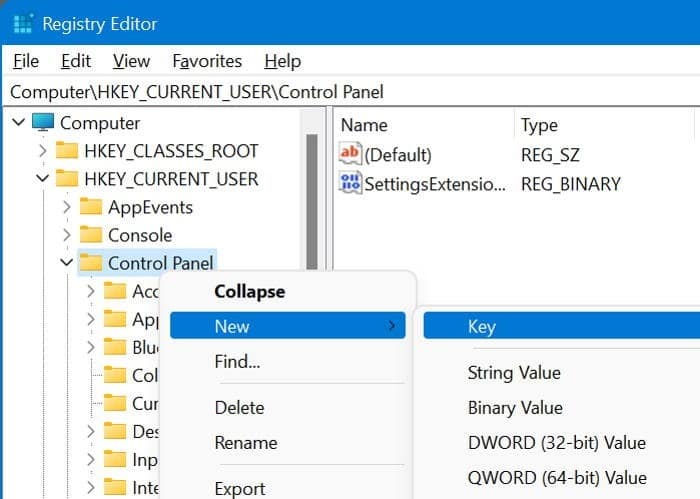The height and width of the screenshot is (499, 700).
Task: Select the Control Panel tree label
Action: coord(161,263)
